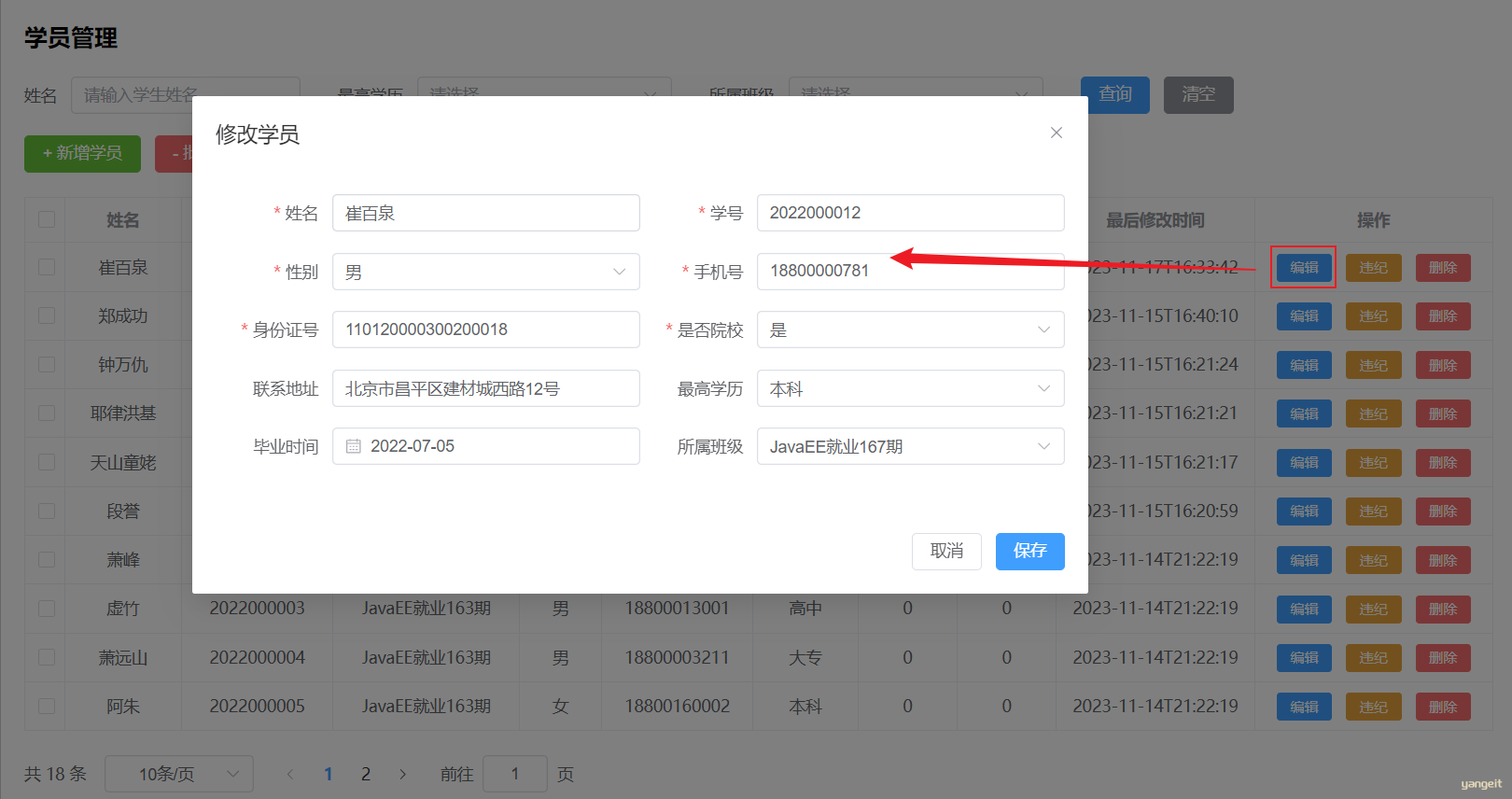Click the calendar icon in 毕业时间 field
1512x799 pixels.
tap(354, 446)
